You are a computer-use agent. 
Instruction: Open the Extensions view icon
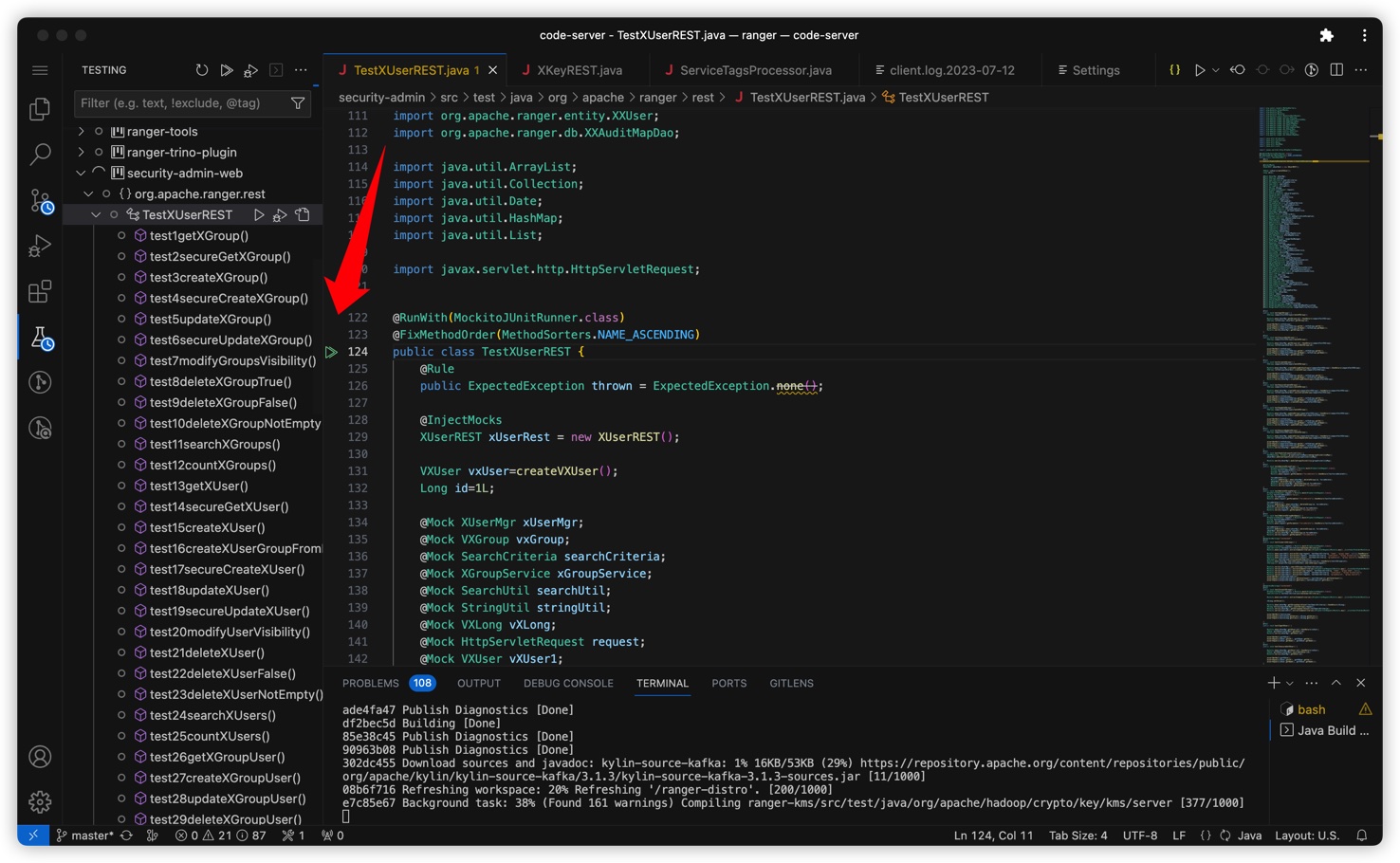(40, 291)
